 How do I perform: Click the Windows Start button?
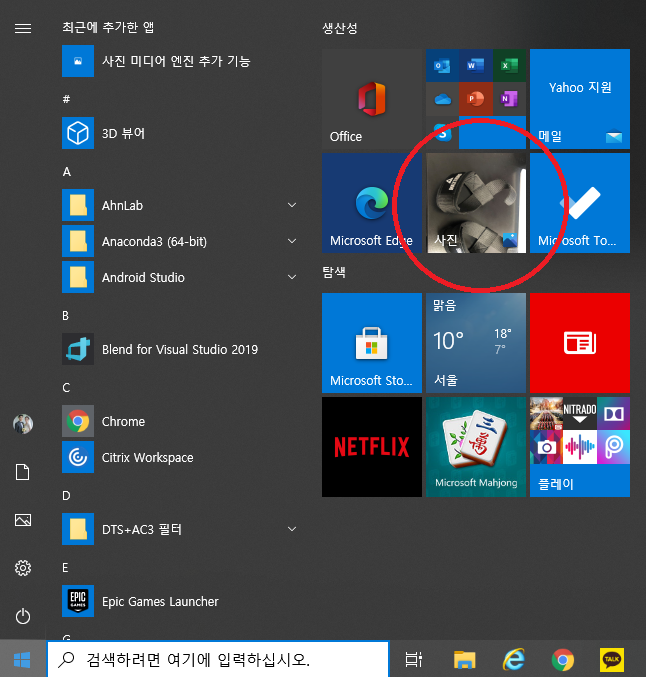click(x=22, y=659)
